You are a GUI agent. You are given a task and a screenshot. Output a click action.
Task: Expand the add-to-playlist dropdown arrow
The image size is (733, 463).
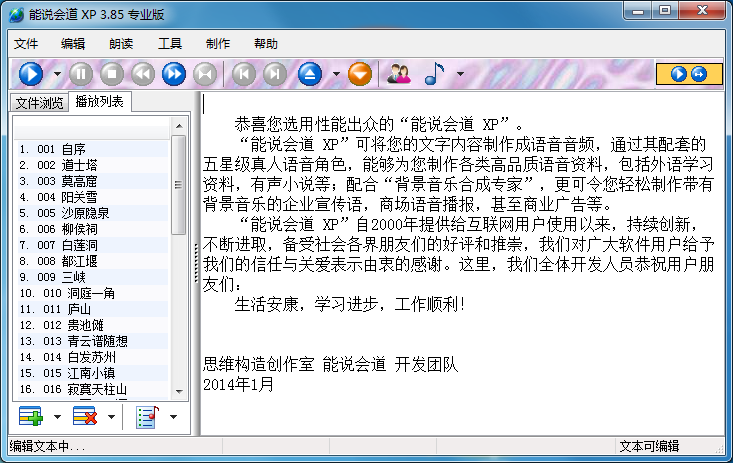coord(57,417)
